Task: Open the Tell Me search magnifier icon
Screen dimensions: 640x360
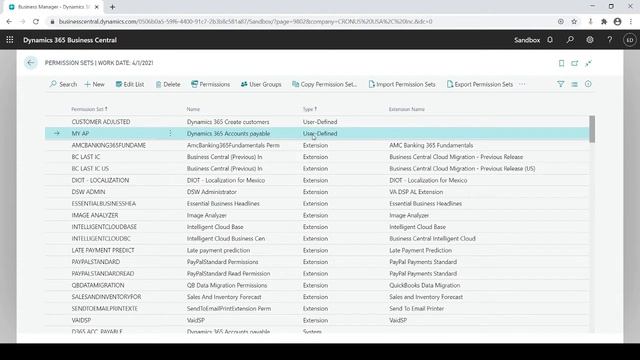Action: (570, 40)
